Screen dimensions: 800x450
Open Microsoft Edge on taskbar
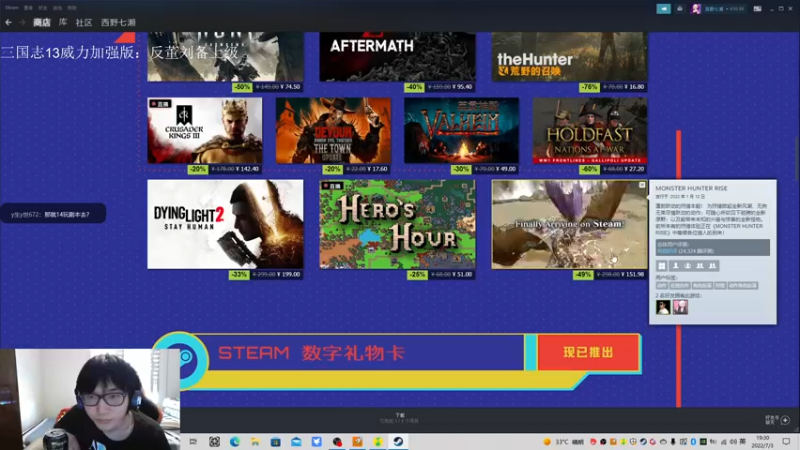(x=235, y=442)
